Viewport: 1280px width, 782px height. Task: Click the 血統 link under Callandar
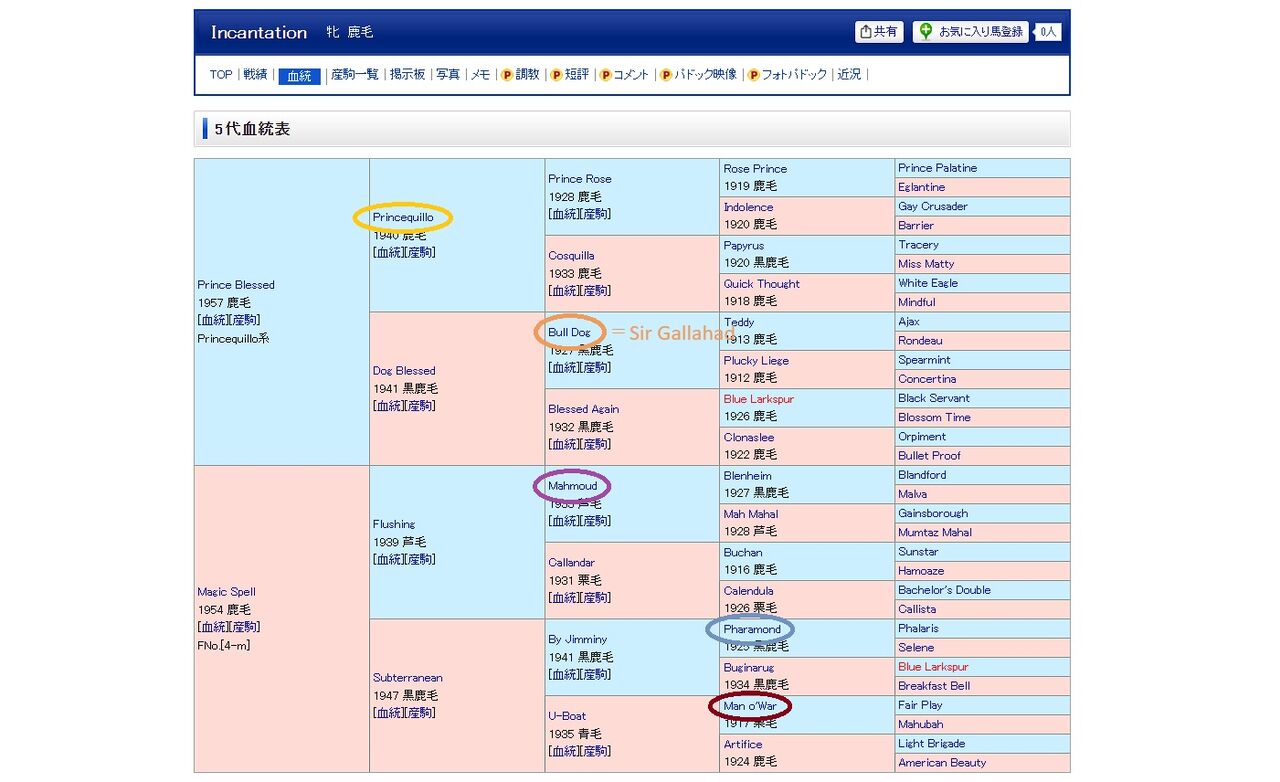tap(564, 598)
